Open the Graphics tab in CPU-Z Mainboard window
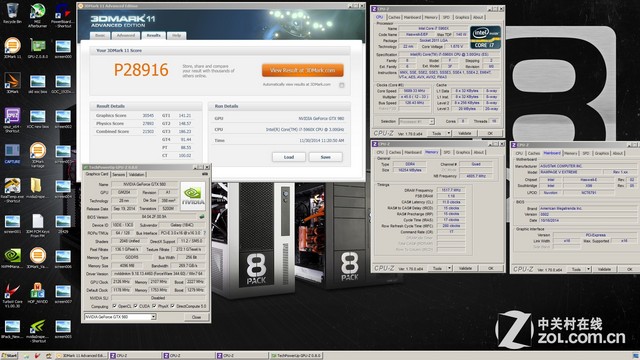This screenshot has height=360, width=640. coord(602,153)
